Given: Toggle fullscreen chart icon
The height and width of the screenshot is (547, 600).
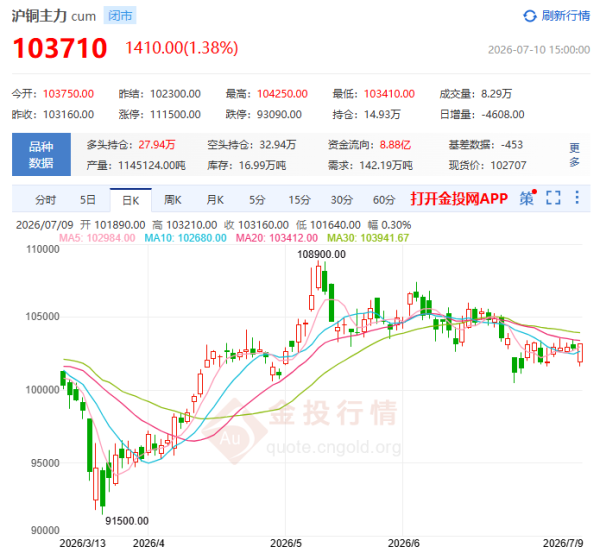Looking at the screenshot, I should pyautogui.click(x=553, y=198).
